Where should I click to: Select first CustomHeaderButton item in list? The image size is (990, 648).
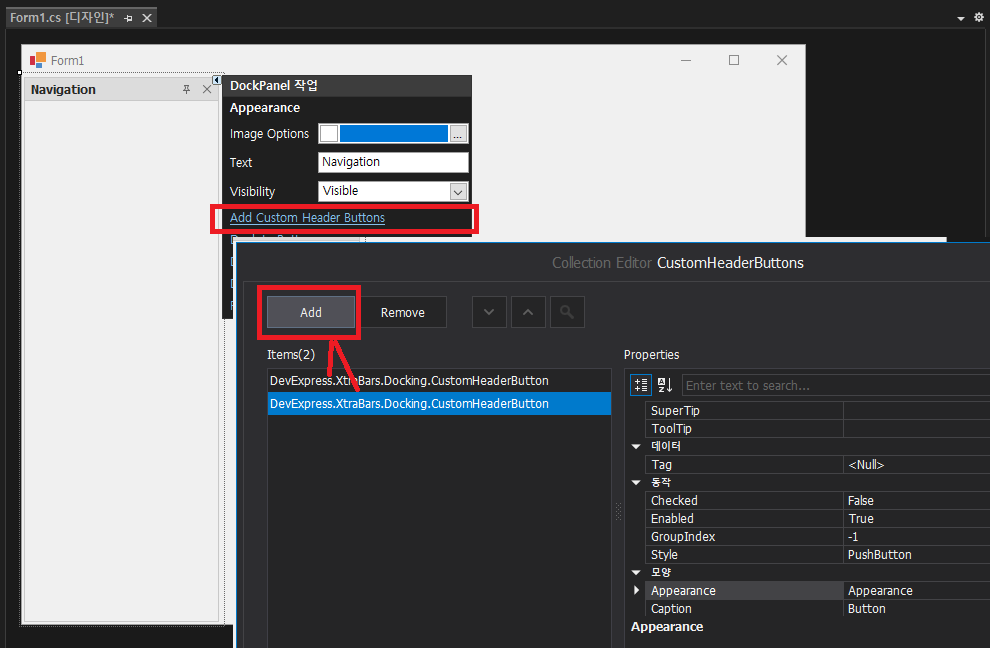tap(439, 380)
